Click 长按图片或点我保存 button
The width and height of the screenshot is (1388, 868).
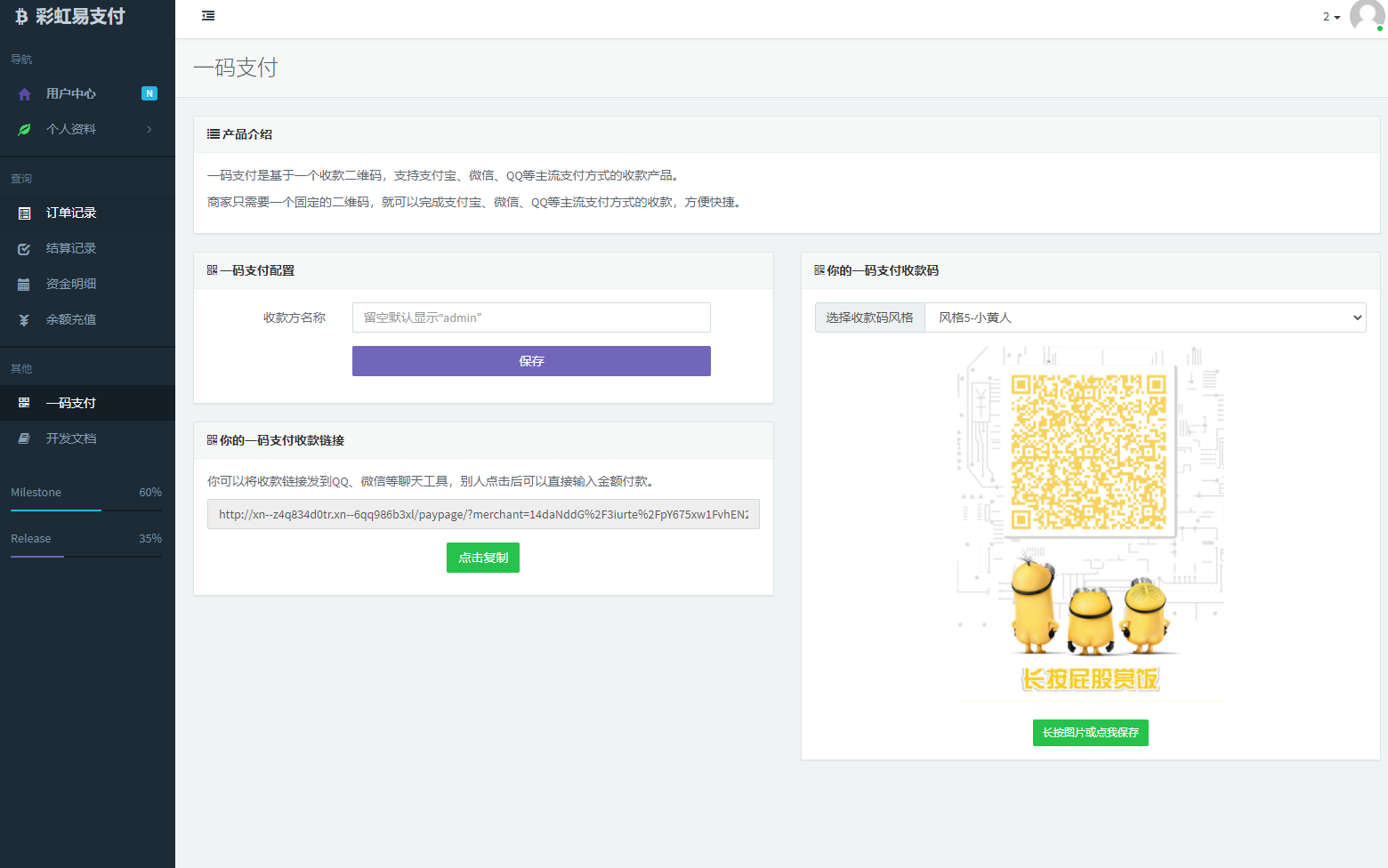click(x=1090, y=733)
